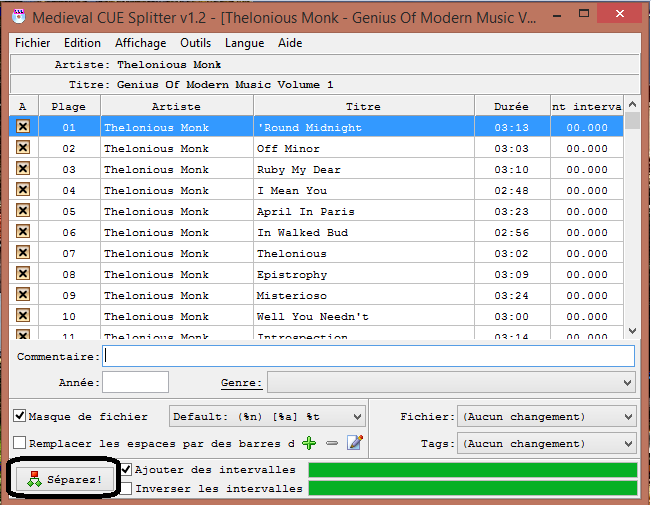Select the Epistrophy title cell
Screen dimensions: 651x505
tap(364, 274)
